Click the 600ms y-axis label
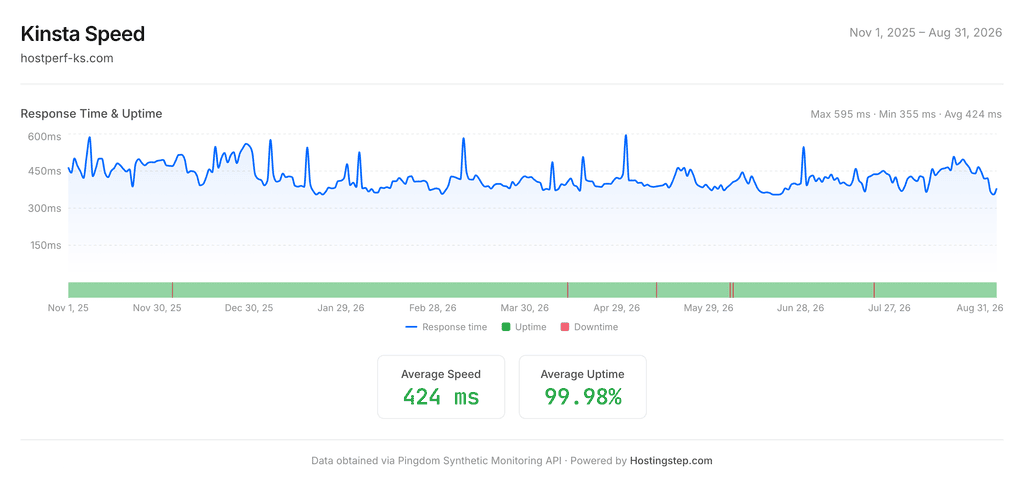The image size is (1024, 488). point(44,137)
